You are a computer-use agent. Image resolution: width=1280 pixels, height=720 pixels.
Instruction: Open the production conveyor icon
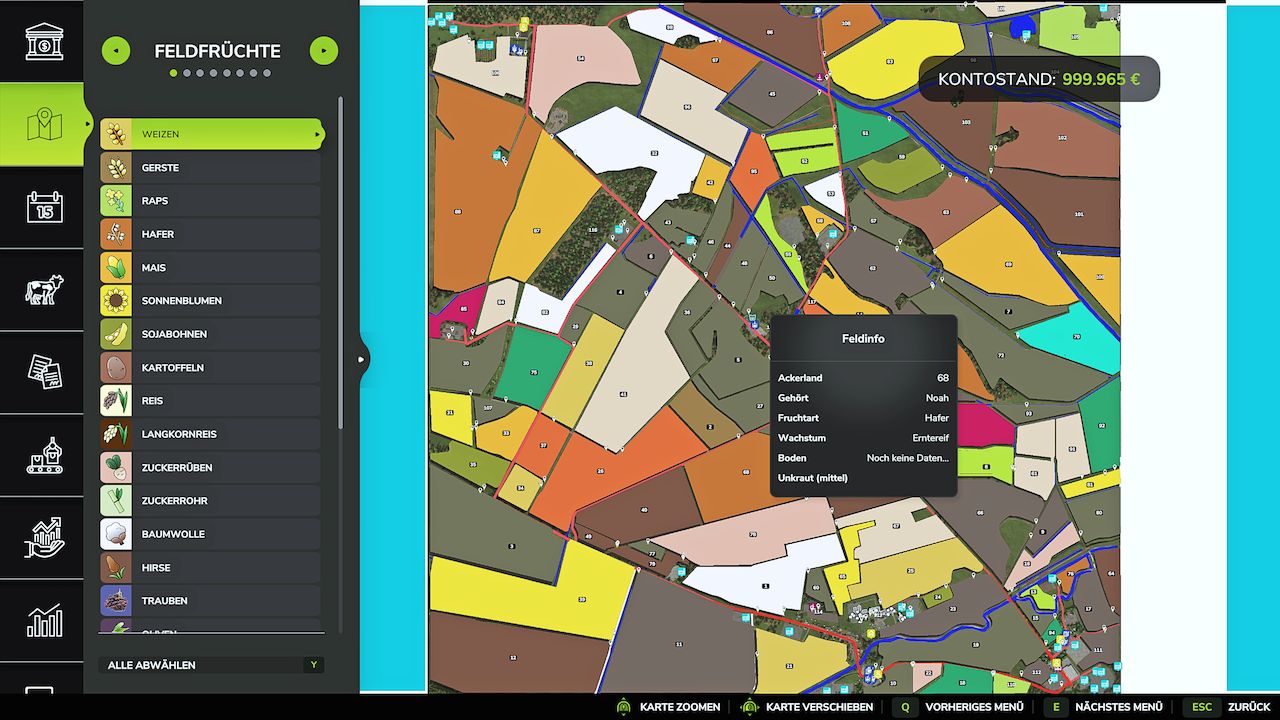tap(41, 455)
